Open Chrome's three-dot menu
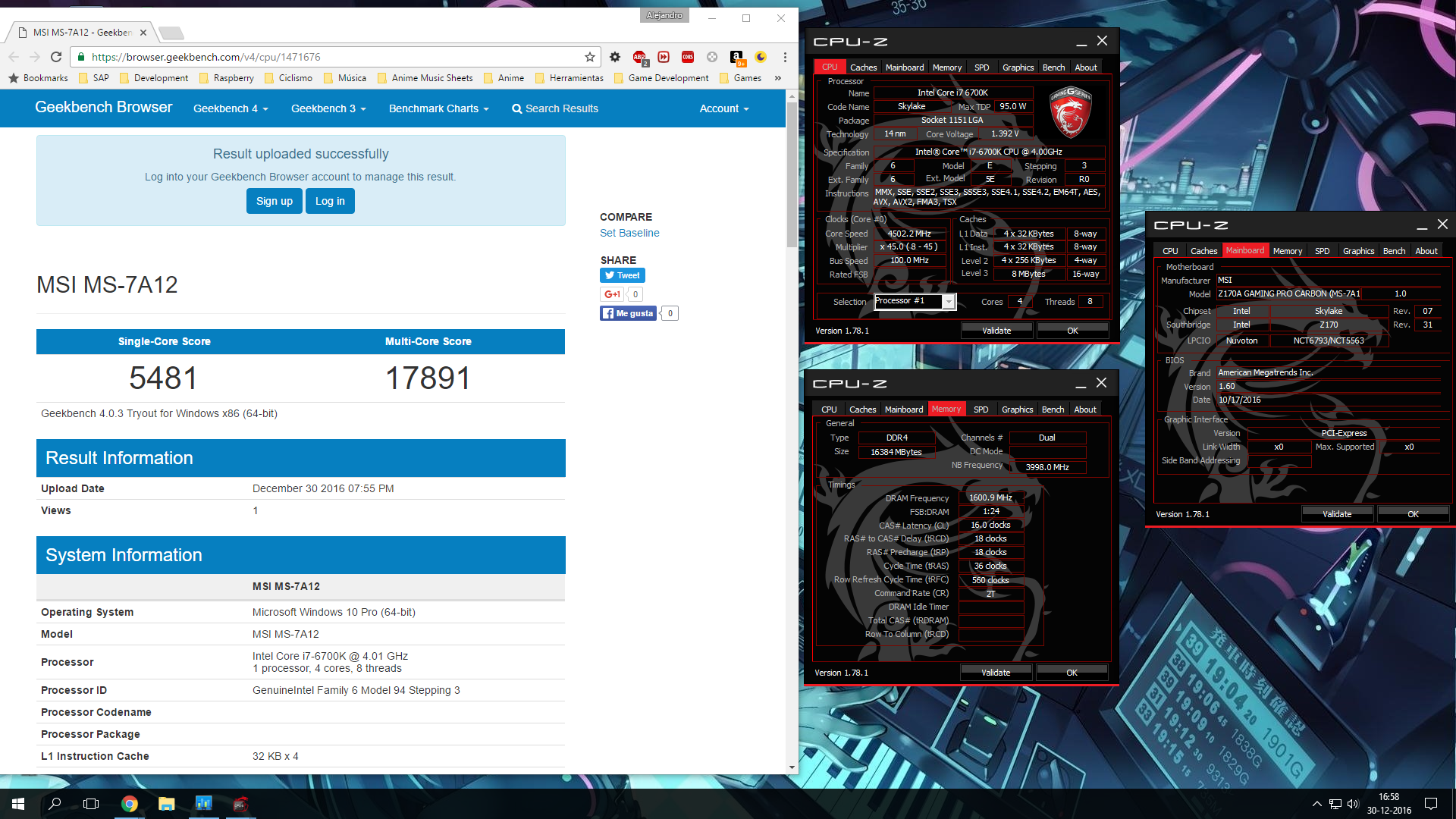The width and height of the screenshot is (1456, 819). pyautogui.click(x=785, y=57)
